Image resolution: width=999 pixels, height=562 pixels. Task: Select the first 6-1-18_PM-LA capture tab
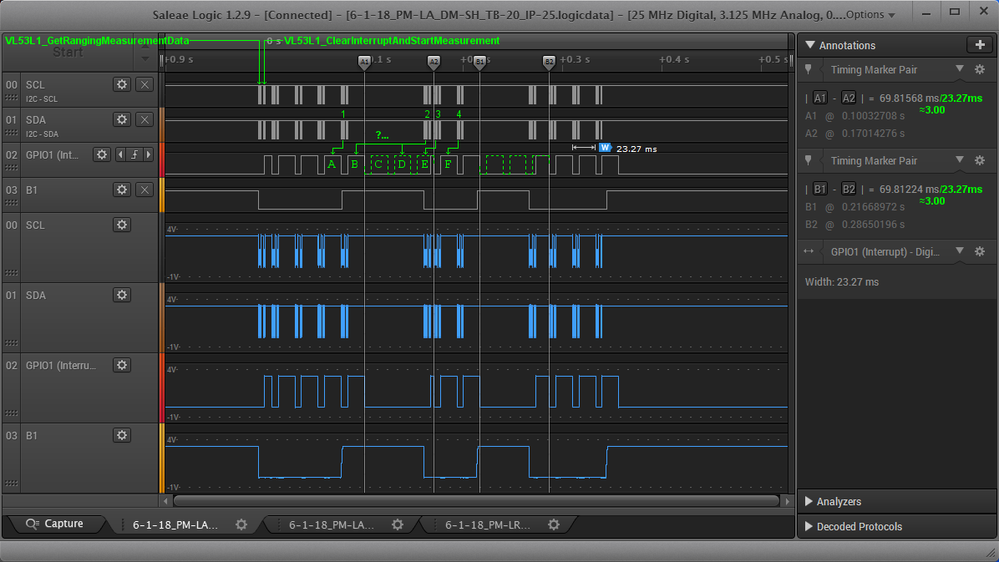175,525
